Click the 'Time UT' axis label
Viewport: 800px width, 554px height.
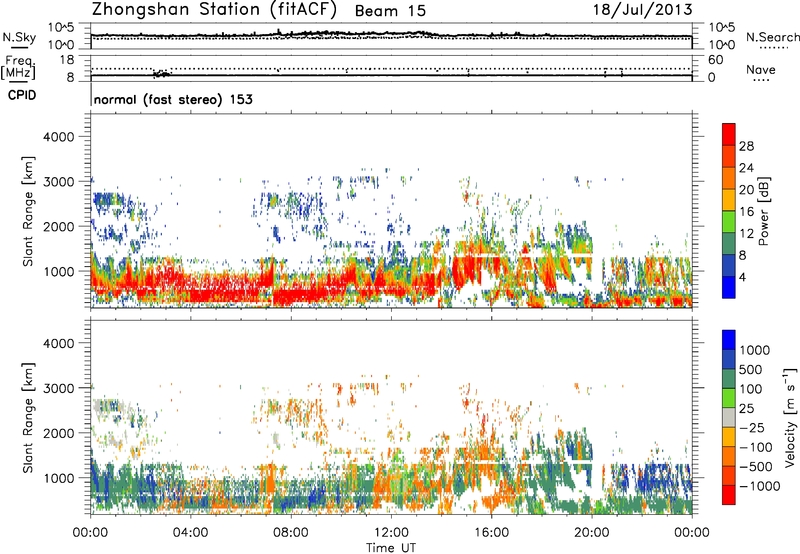[x=391, y=548]
